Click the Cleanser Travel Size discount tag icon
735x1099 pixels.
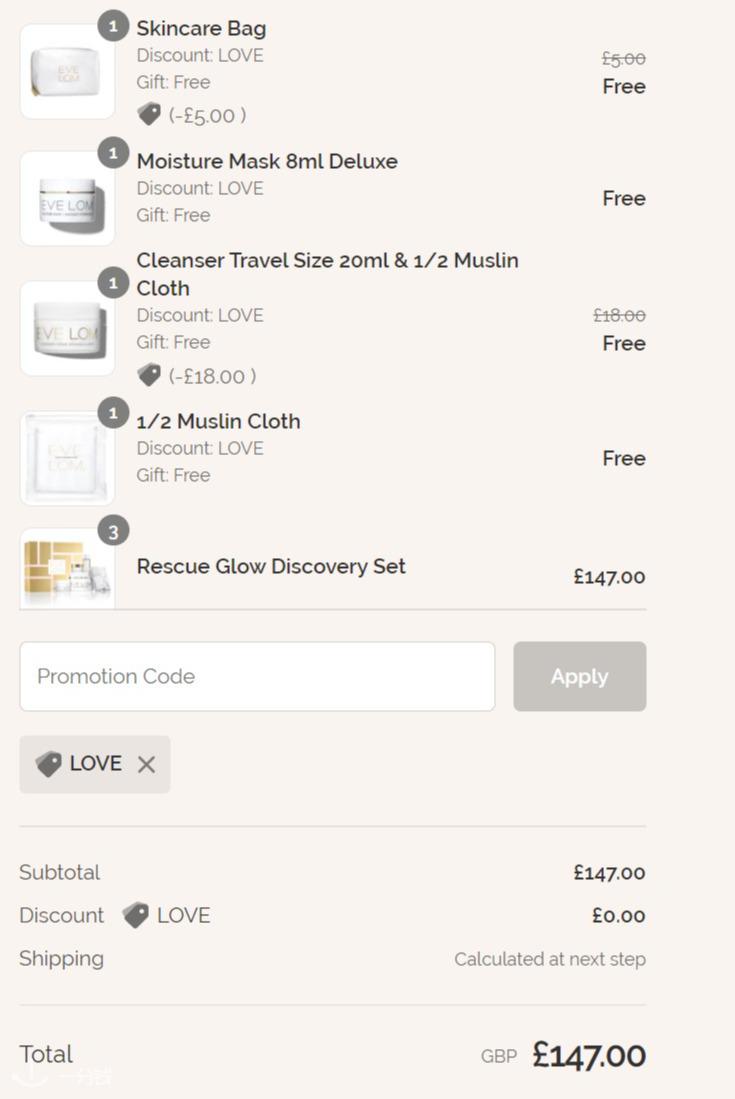pos(149,376)
